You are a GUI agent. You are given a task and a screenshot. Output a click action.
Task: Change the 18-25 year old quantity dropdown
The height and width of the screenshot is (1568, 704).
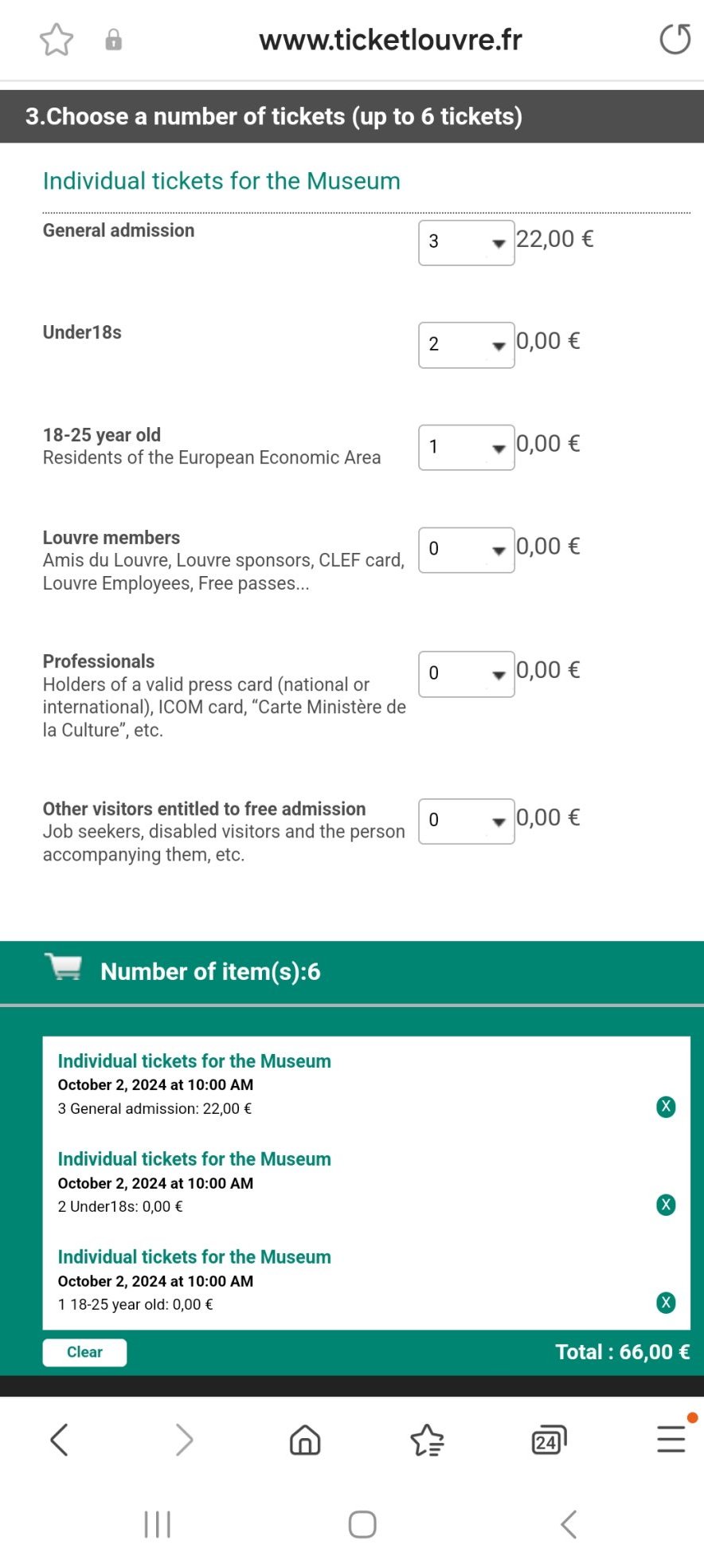click(x=466, y=447)
